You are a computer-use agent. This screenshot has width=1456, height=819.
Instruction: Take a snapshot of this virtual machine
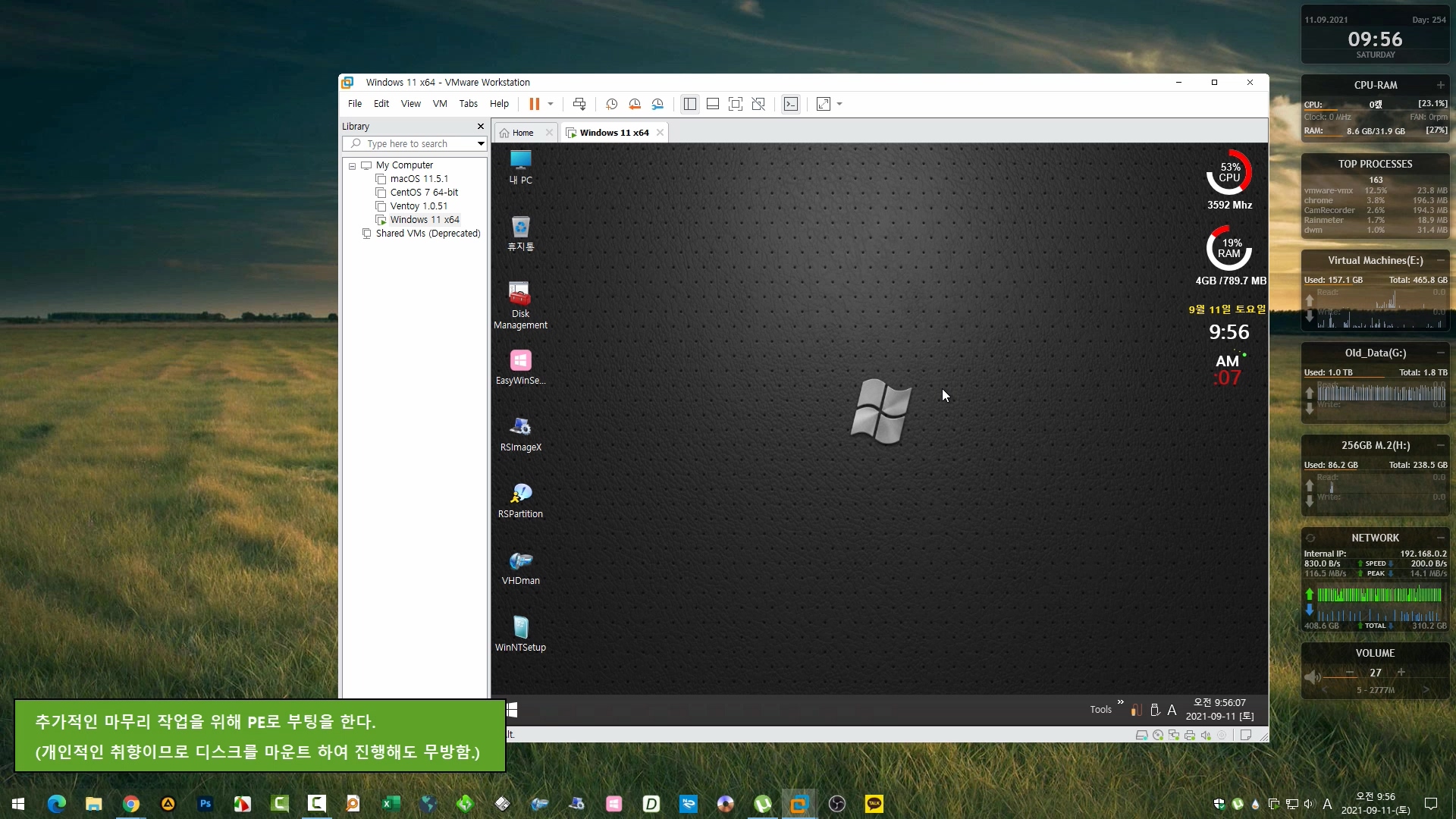pos(611,104)
